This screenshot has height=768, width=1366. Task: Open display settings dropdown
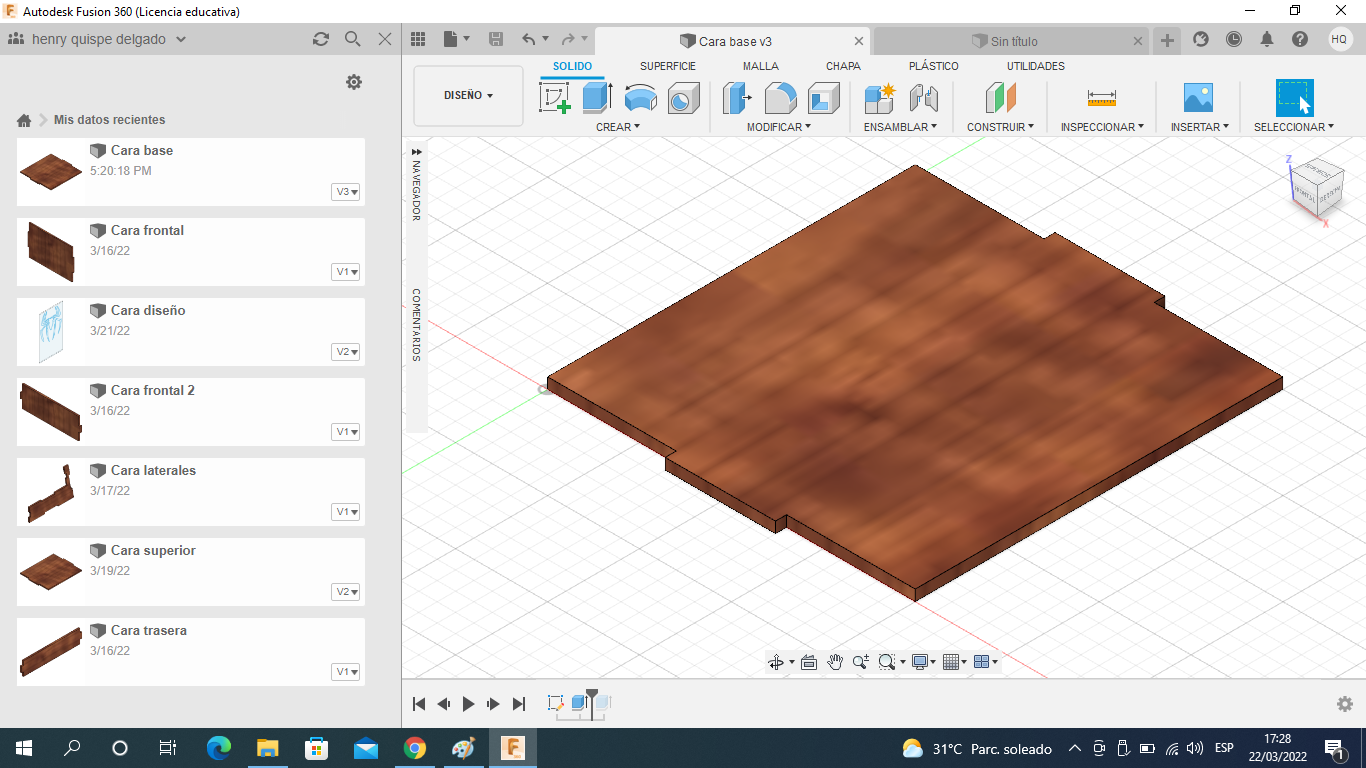(x=923, y=662)
